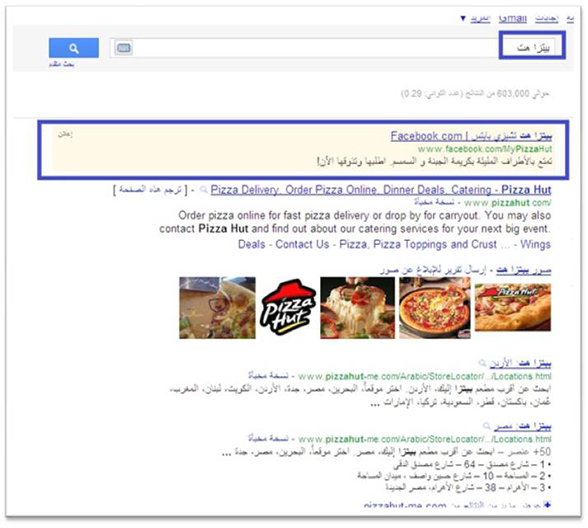Open the Contact Us sitelink
This screenshot has height=528, width=588.
point(302,244)
